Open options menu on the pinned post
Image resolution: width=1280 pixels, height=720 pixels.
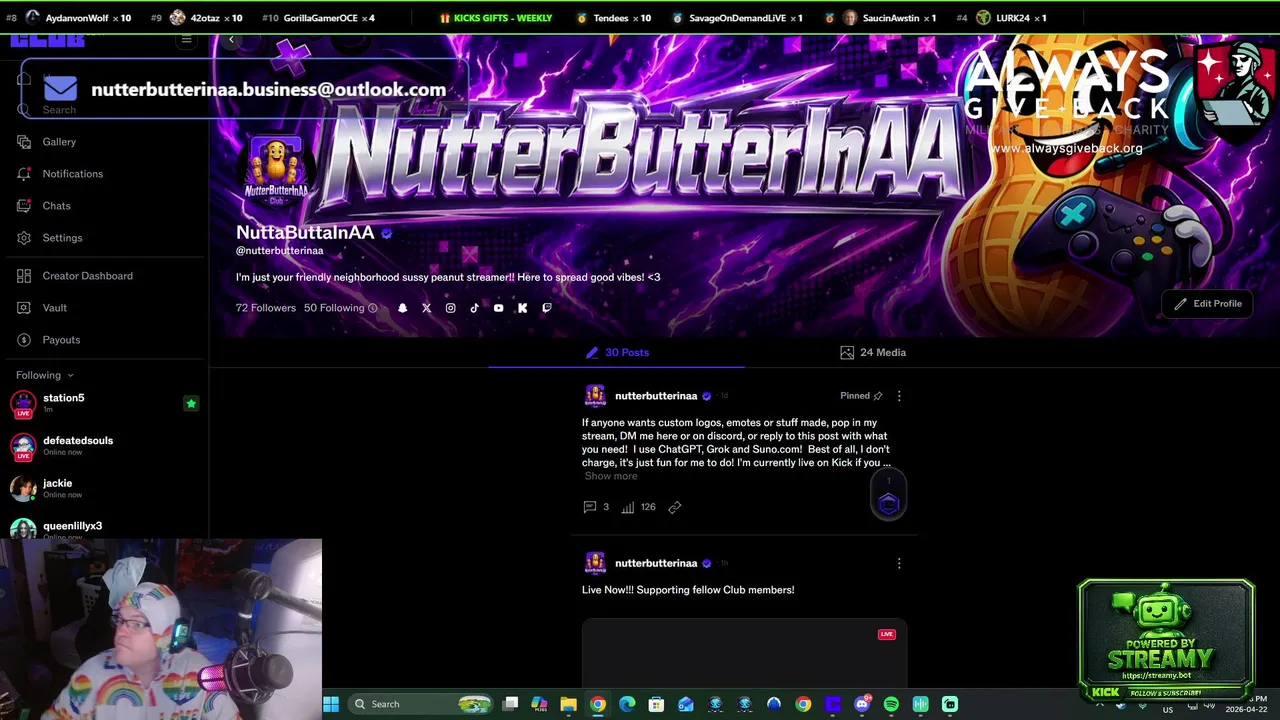pos(899,396)
